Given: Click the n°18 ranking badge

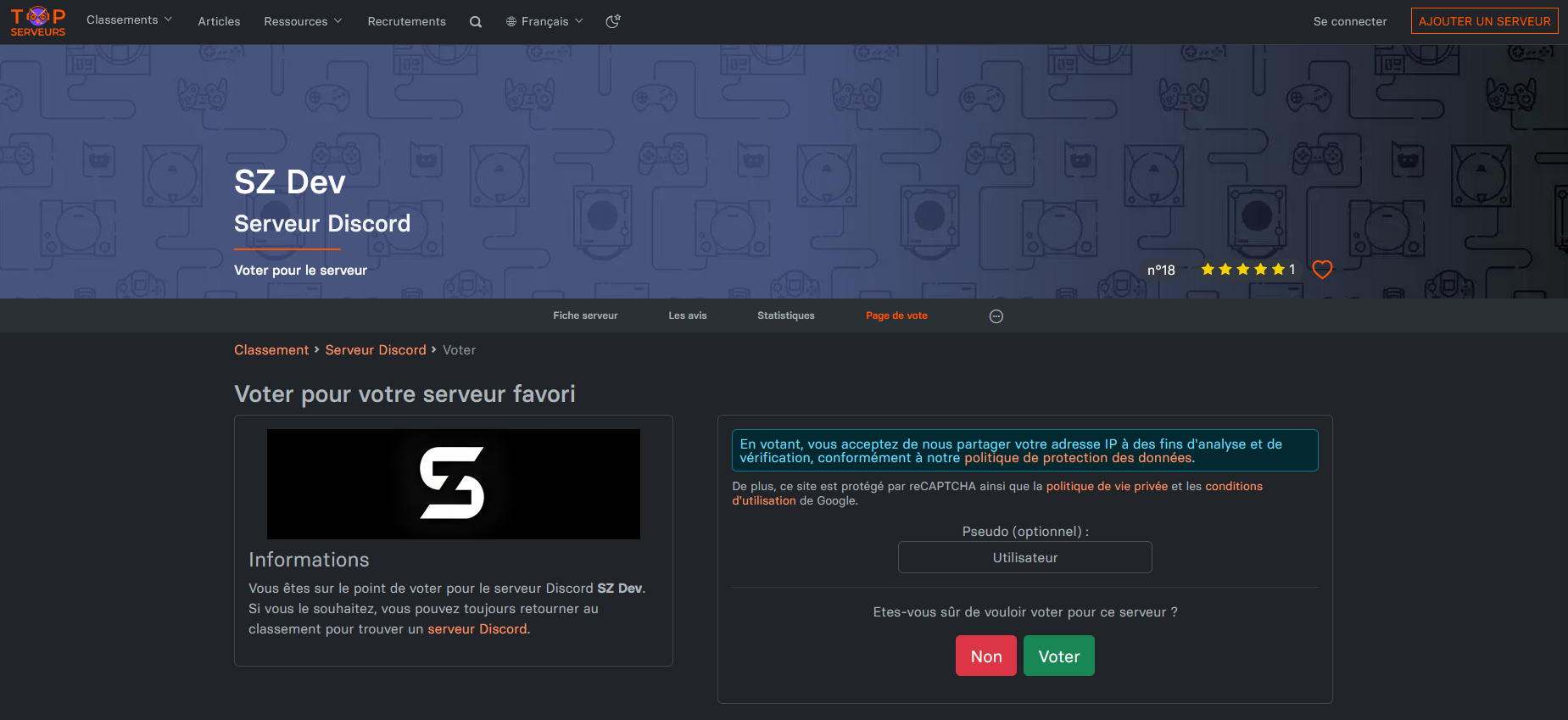Looking at the screenshot, I should point(1161,270).
